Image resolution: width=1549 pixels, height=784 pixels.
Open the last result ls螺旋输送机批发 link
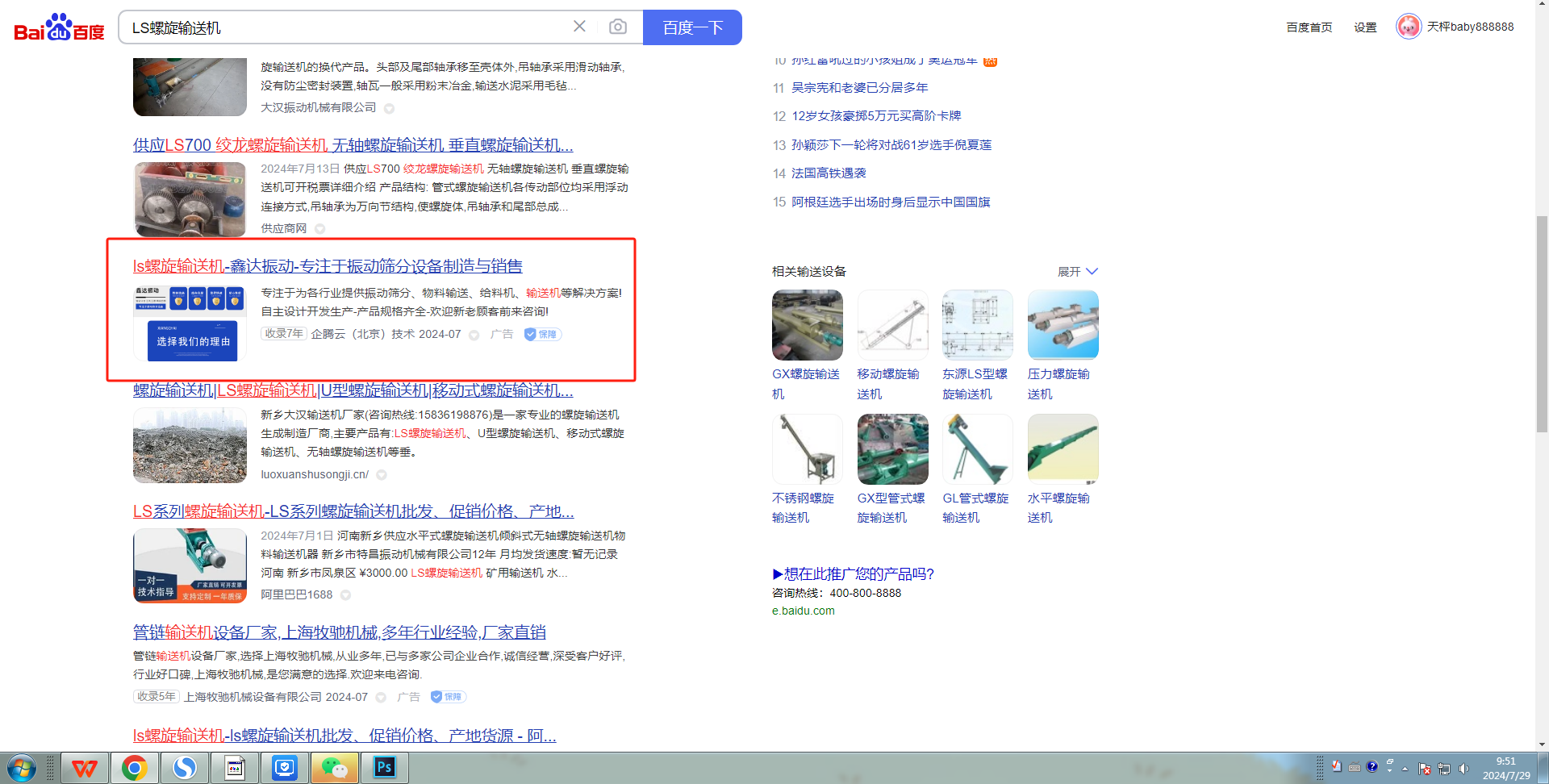click(344, 736)
